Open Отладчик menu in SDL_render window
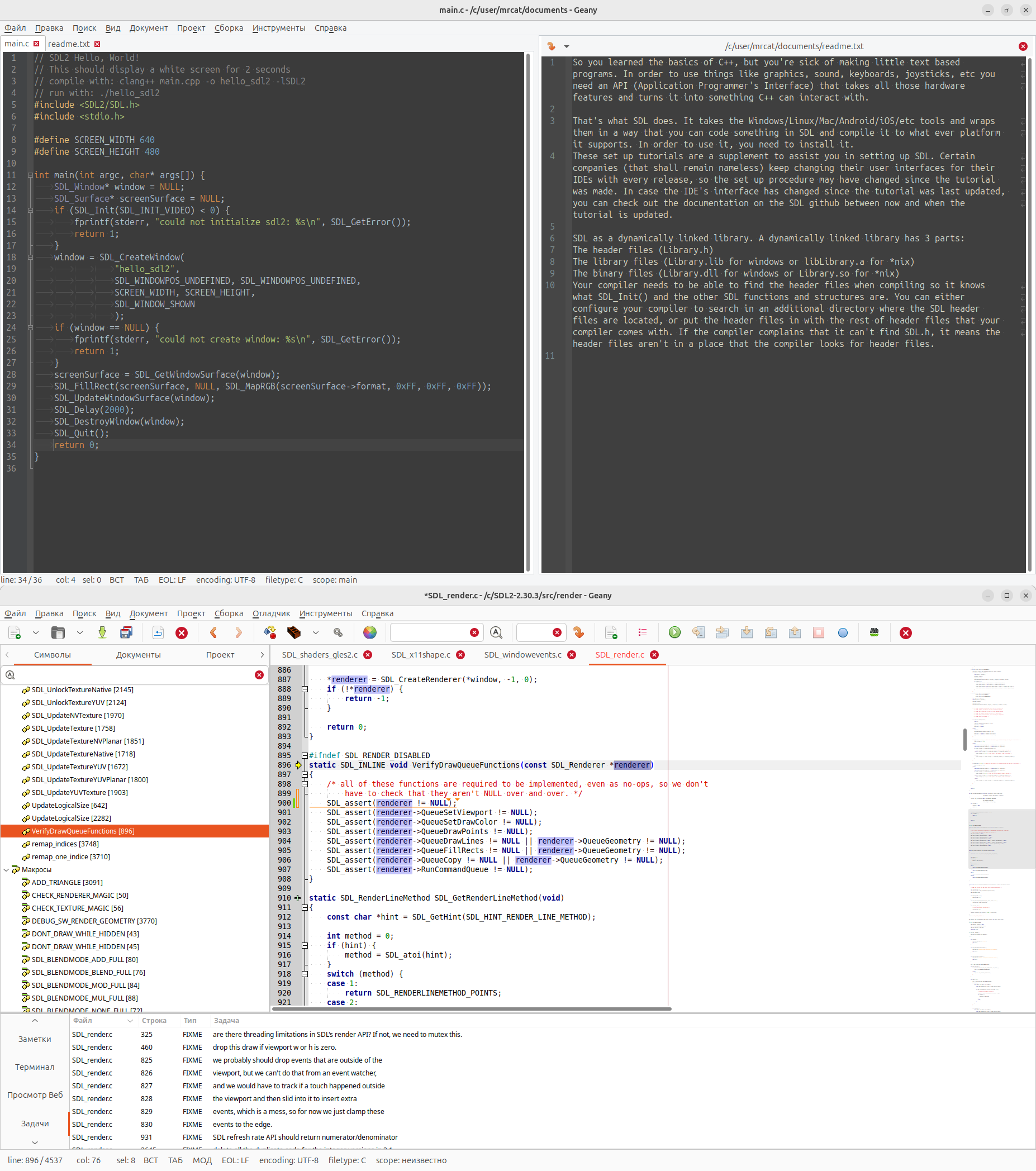Image resolution: width=1036 pixels, height=1171 pixels. point(271,613)
